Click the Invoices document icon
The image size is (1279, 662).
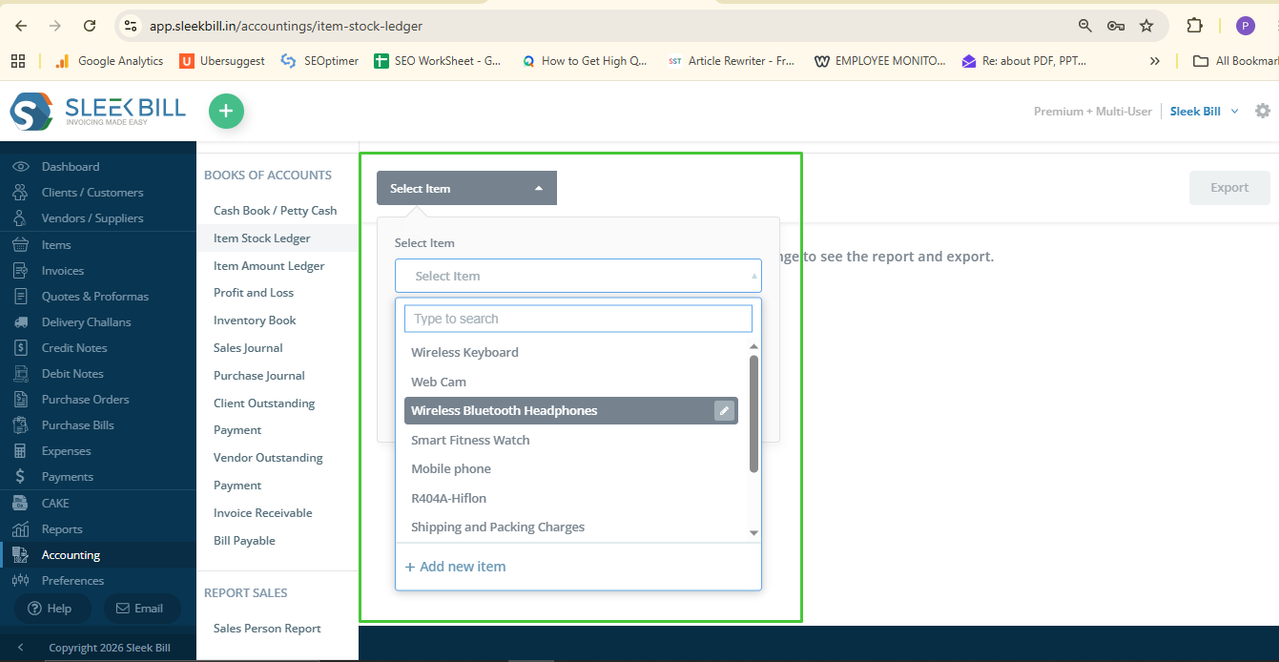point(20,270)
